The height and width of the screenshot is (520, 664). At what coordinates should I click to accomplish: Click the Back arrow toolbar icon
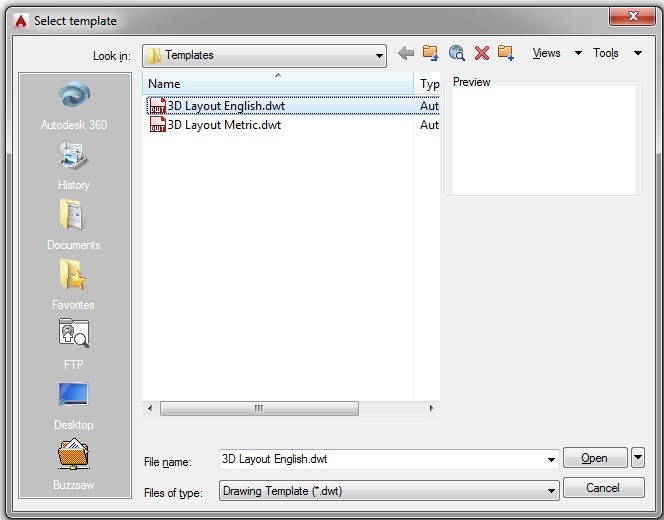406,53
